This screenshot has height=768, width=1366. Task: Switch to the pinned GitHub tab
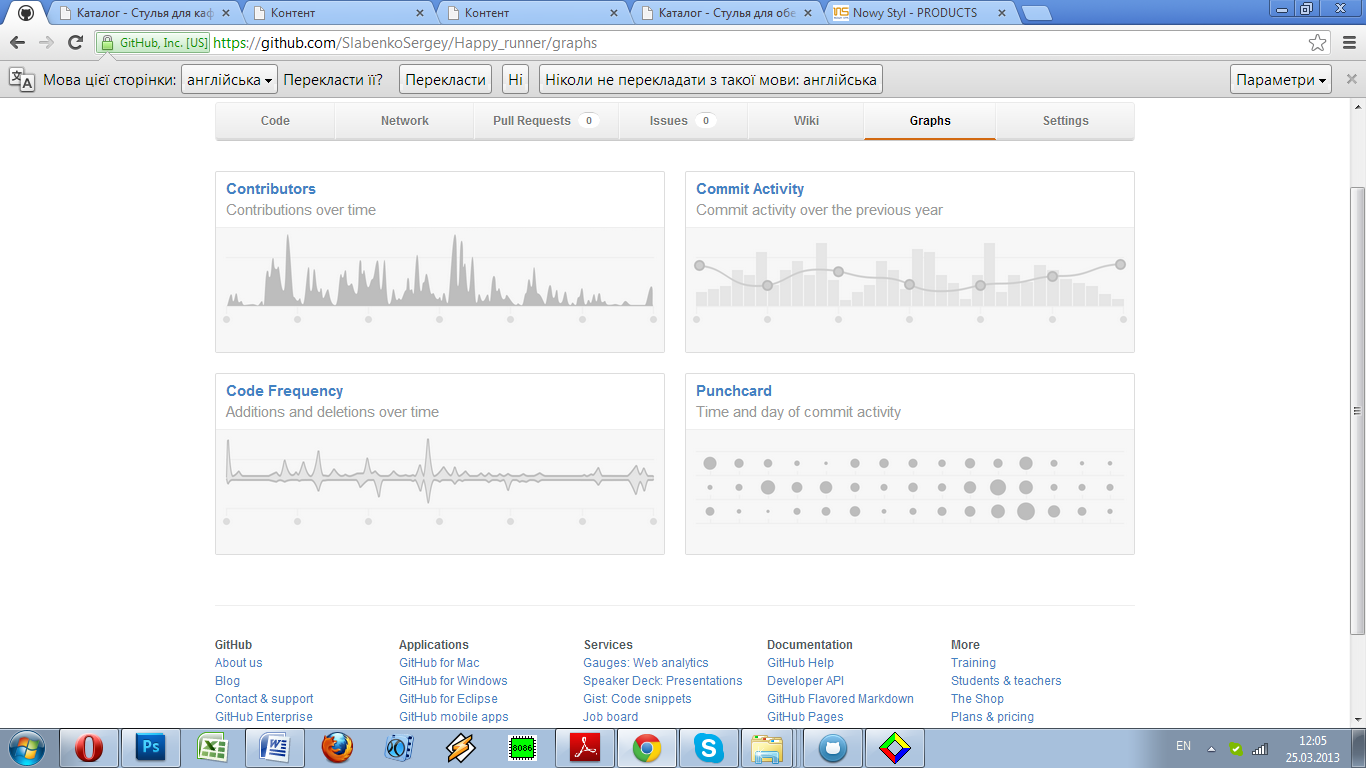pyautogui.click(x=26, y=13)
